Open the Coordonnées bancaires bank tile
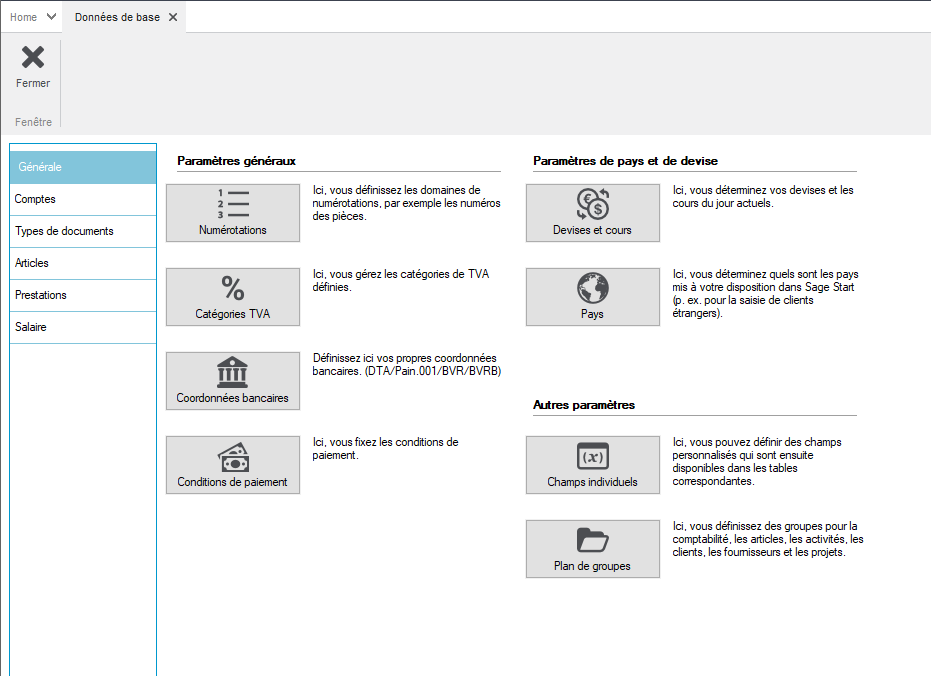The image size is (931, 676). point(233,381)
